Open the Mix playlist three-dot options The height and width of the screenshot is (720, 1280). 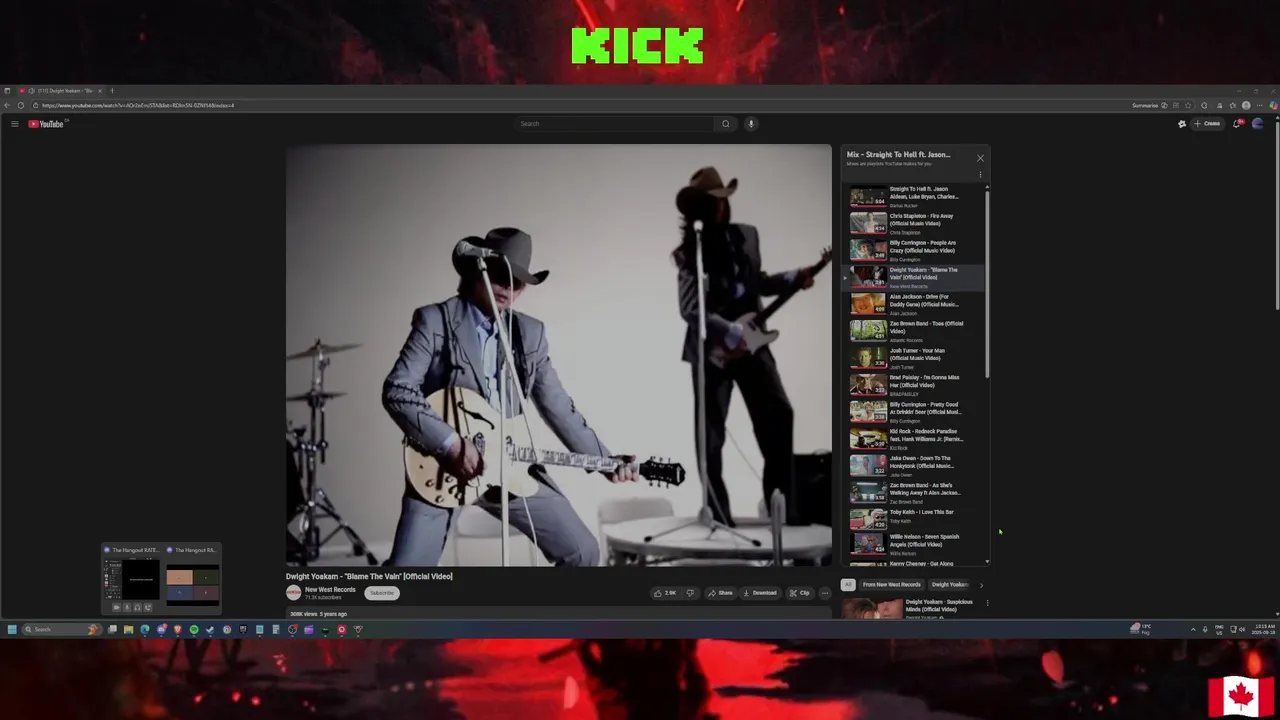[x=980, y=174]
